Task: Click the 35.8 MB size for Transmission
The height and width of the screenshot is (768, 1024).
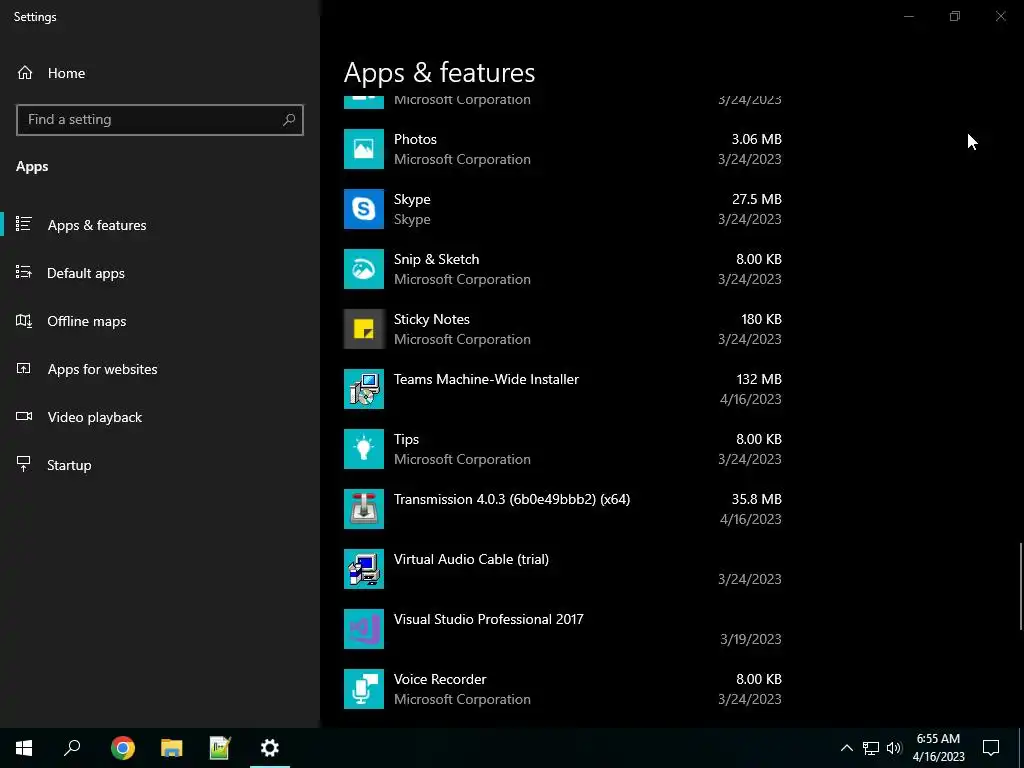Action: 757,500
